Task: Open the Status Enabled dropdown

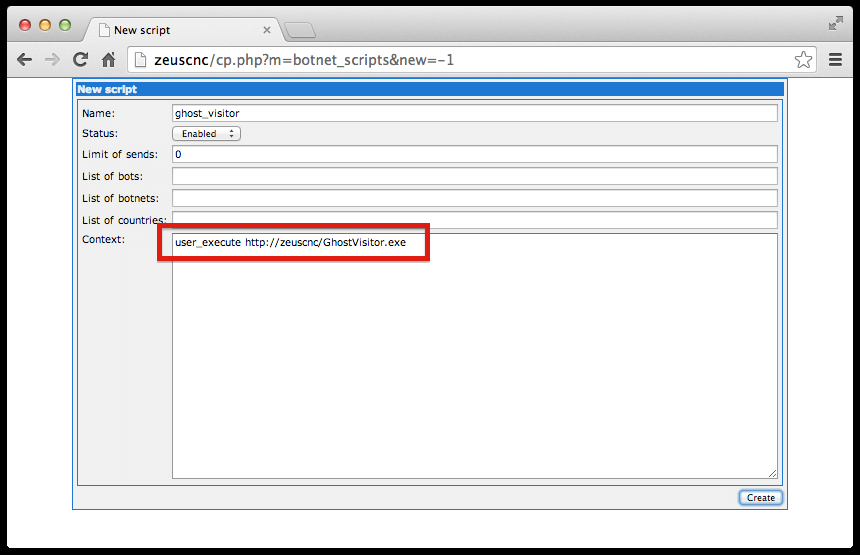Action: pos(206,134)
